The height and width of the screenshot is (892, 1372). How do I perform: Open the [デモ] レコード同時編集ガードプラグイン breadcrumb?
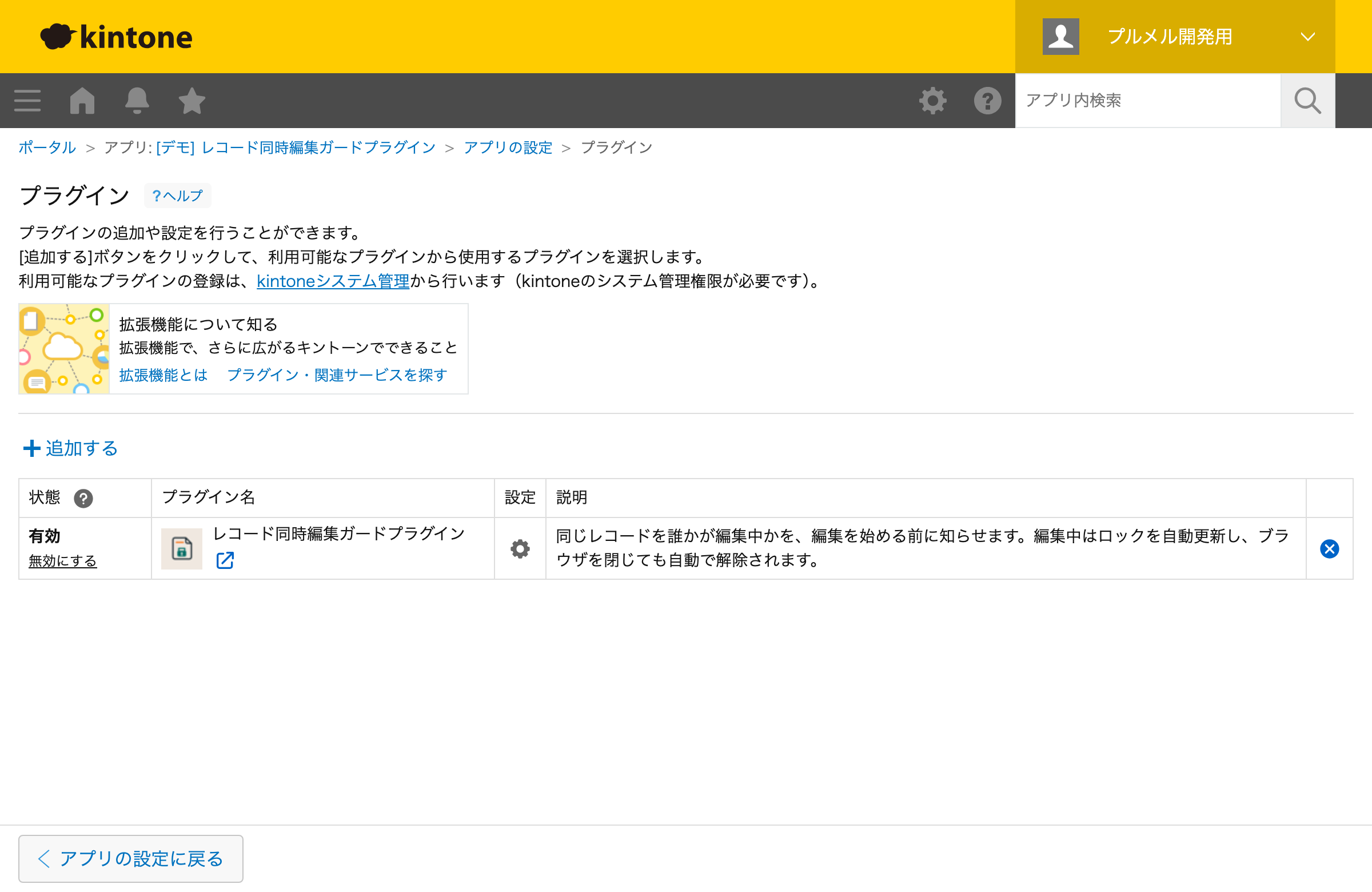click(296, 148)
